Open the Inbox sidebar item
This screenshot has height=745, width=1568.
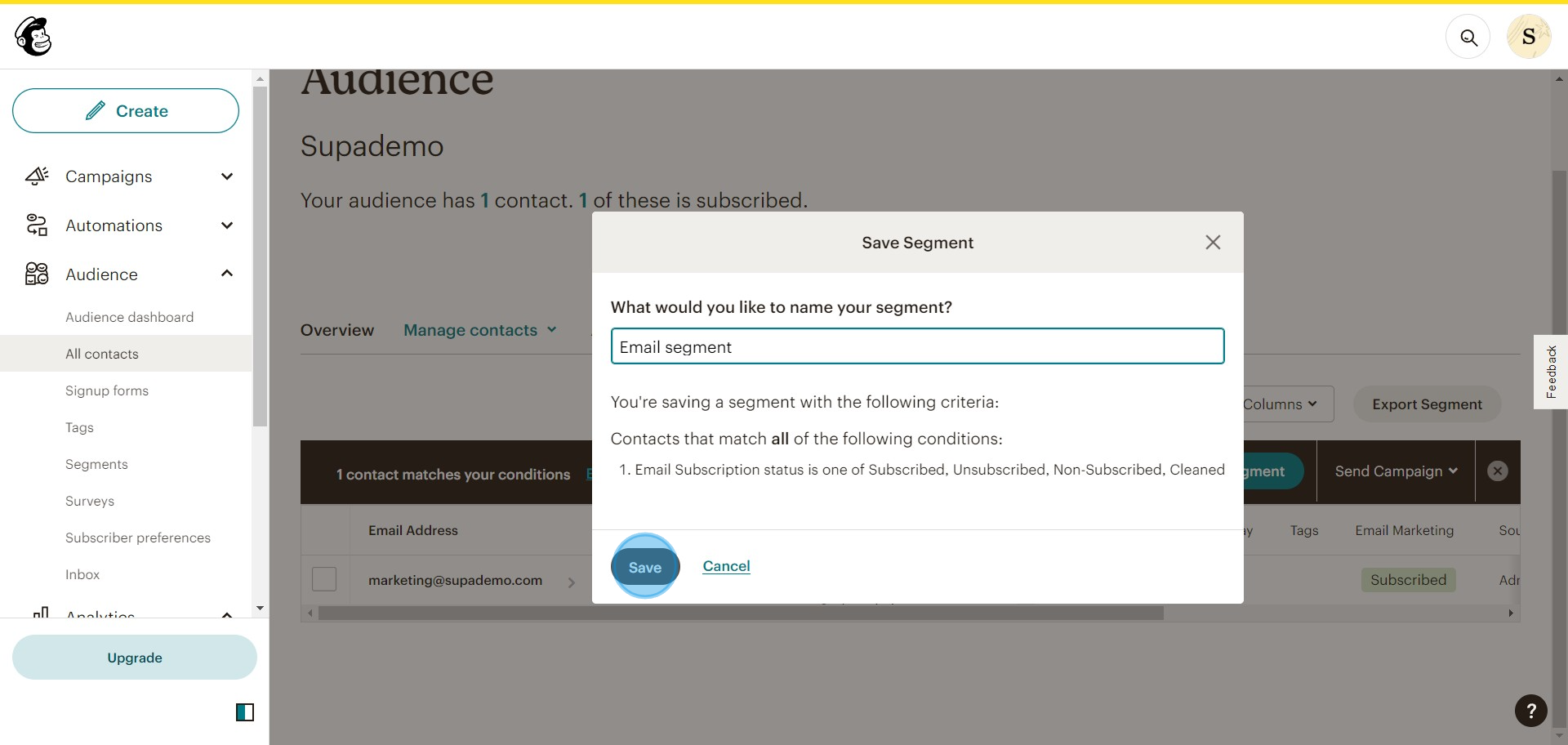coord(82,574)
